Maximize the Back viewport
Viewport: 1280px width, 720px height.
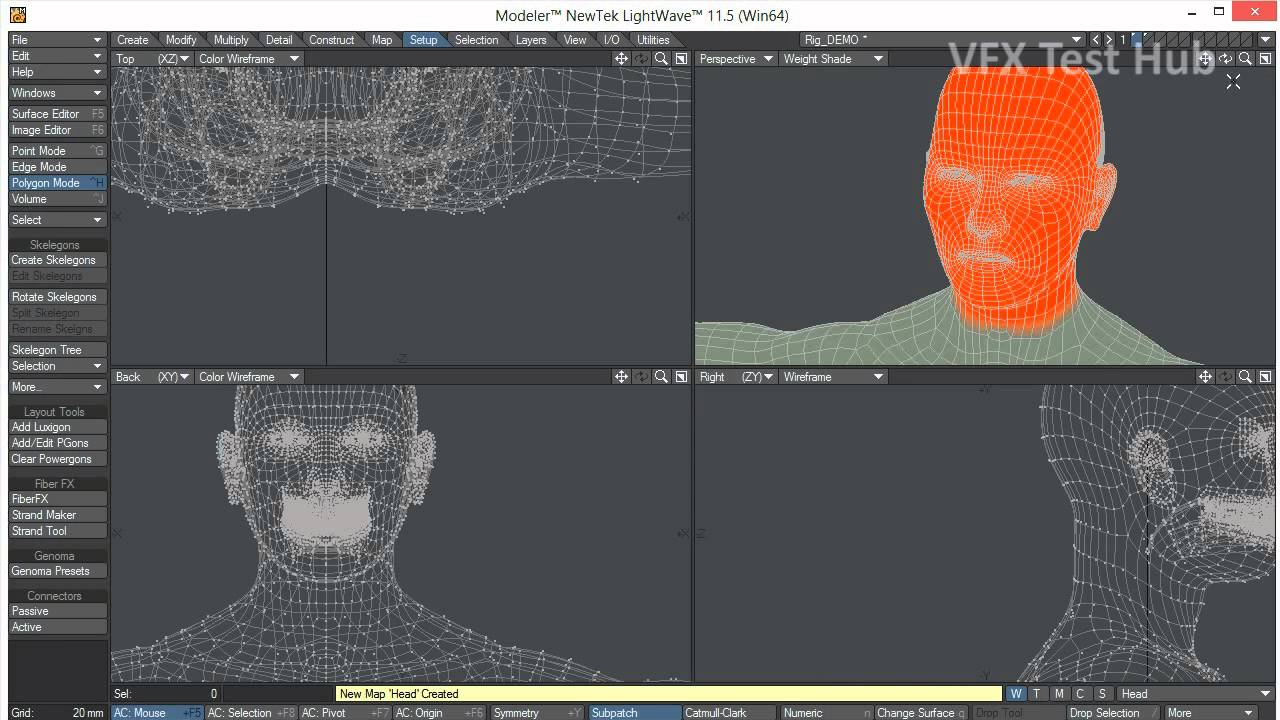(x=681, y=377)
